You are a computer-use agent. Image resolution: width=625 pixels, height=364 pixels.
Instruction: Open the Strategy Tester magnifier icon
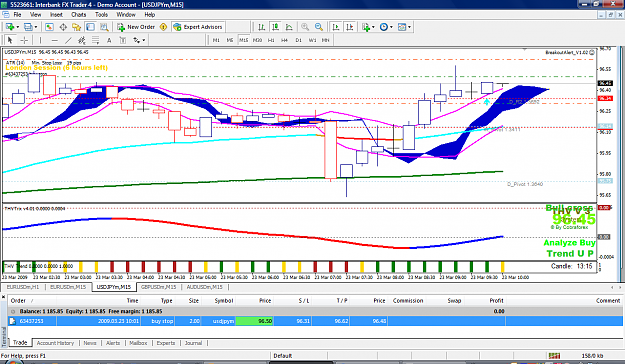(104, 27)
